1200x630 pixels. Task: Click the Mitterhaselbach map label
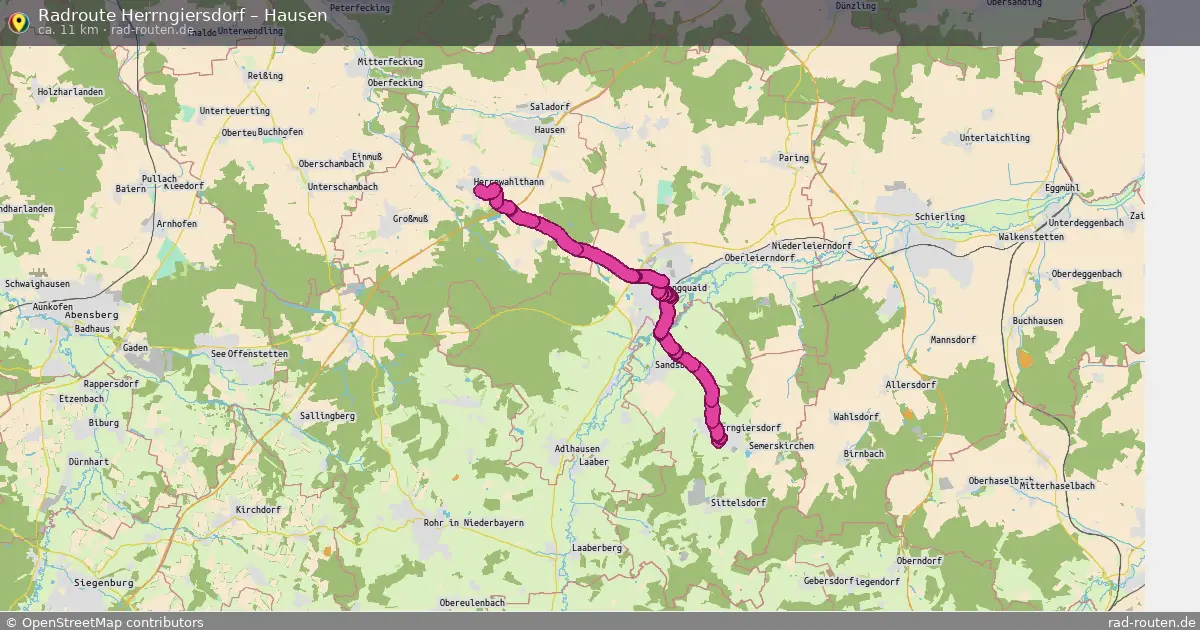point(1057,485)
